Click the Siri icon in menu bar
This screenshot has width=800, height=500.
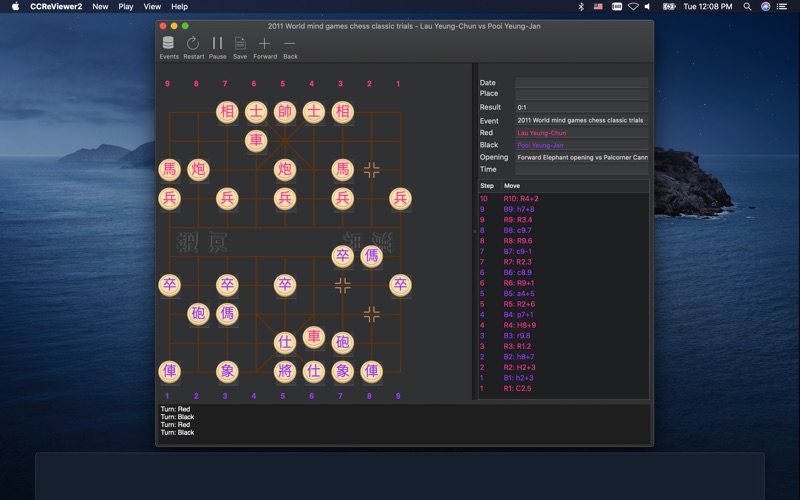coord(765,6)
